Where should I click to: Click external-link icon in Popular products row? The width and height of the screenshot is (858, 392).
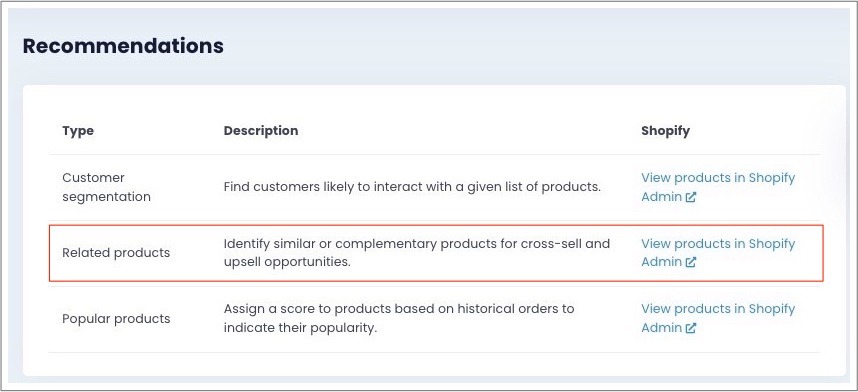(691, 328)
